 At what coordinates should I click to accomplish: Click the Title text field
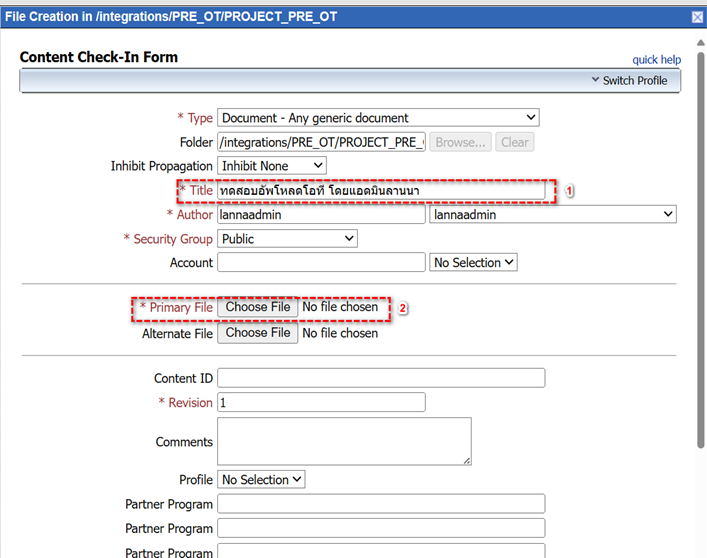[381, 190]
